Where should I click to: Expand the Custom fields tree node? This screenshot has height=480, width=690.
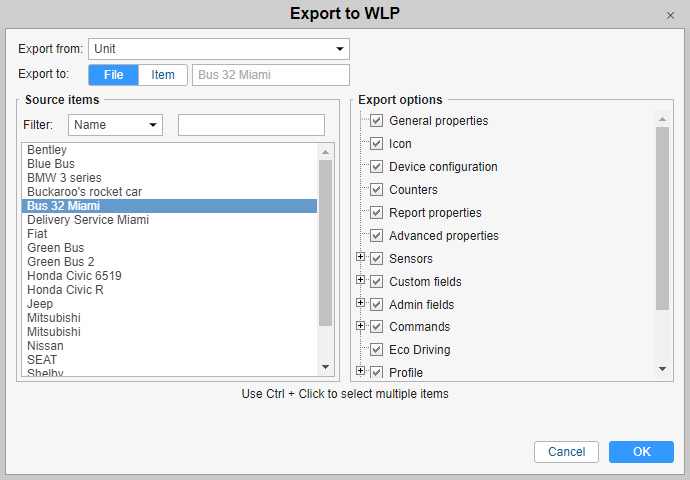coord(360,281)
